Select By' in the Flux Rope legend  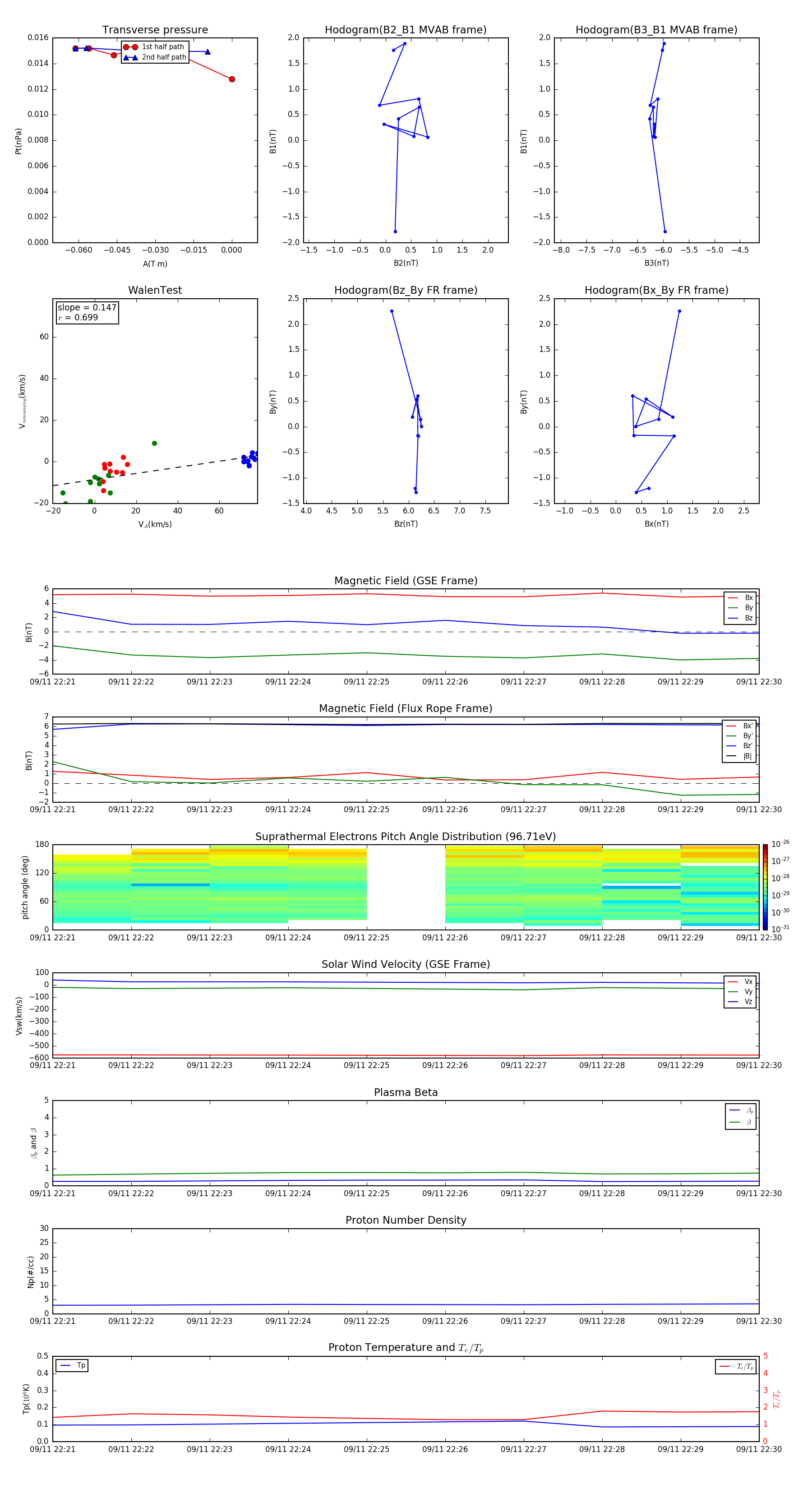pyautogui.click(x=739, y=736)
